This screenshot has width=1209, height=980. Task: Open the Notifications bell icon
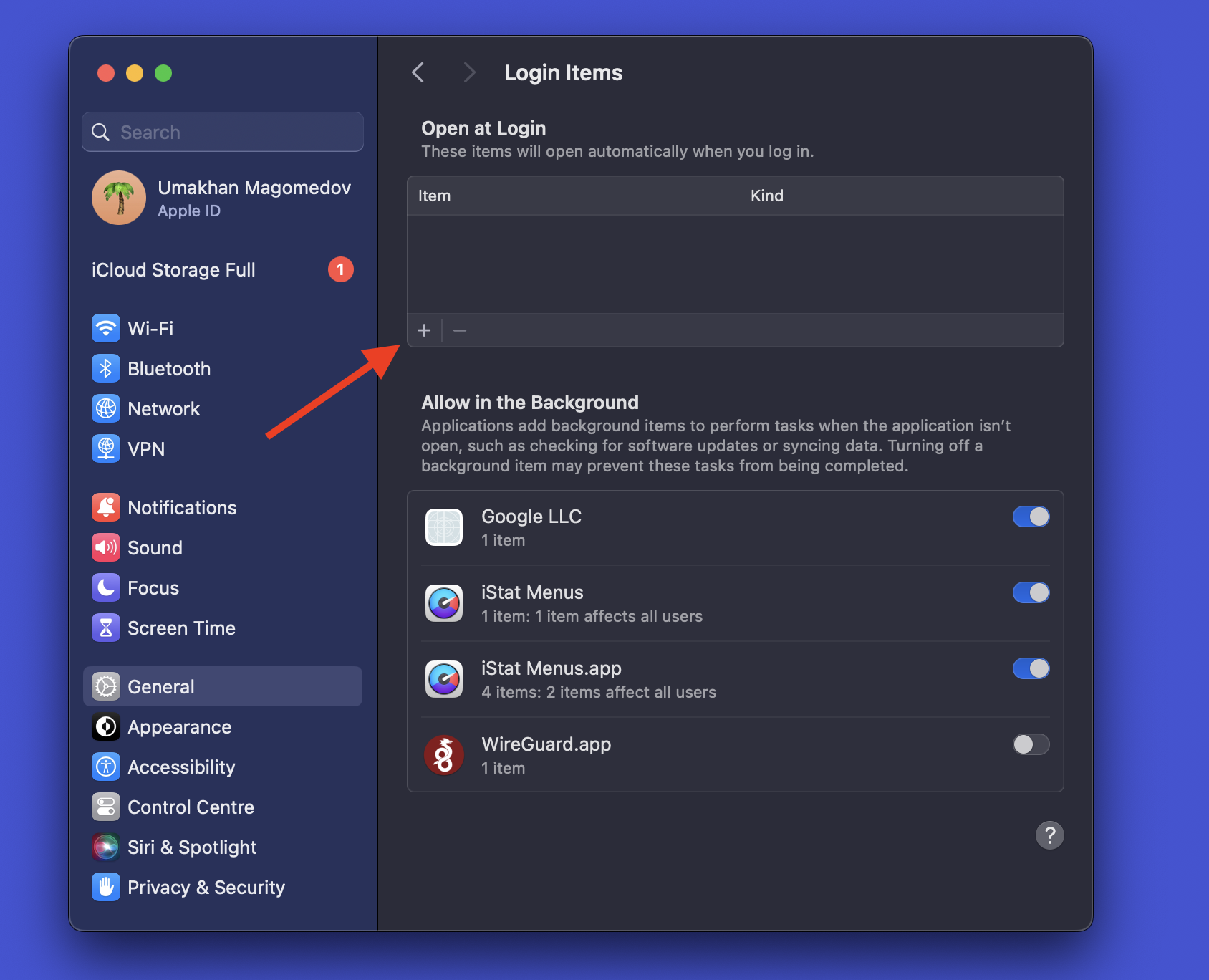(x=106, y=508)
